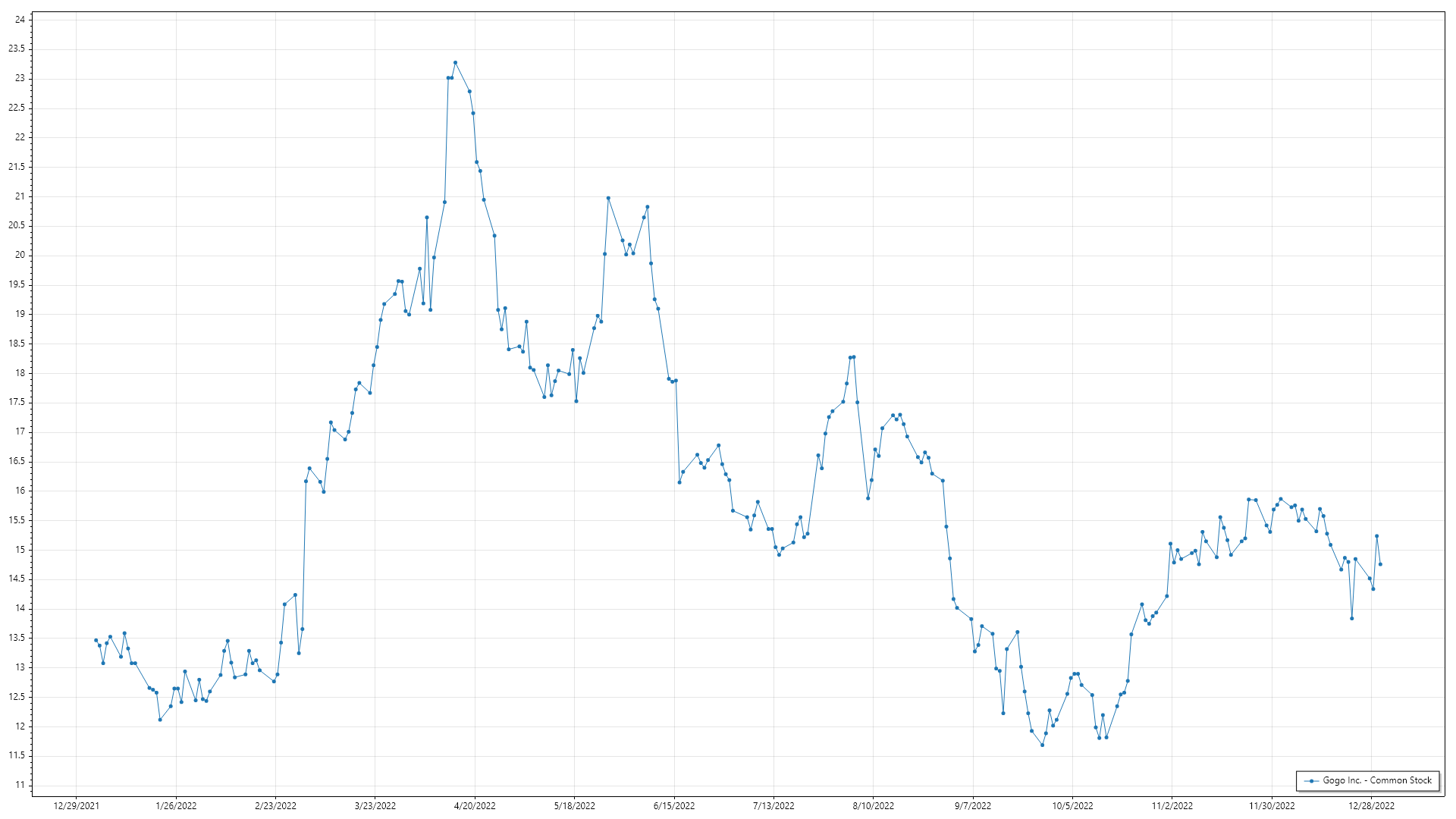Click the 6/15/2022 x-axis date label
Screen dimensions: 1456x819
(674, 806)
